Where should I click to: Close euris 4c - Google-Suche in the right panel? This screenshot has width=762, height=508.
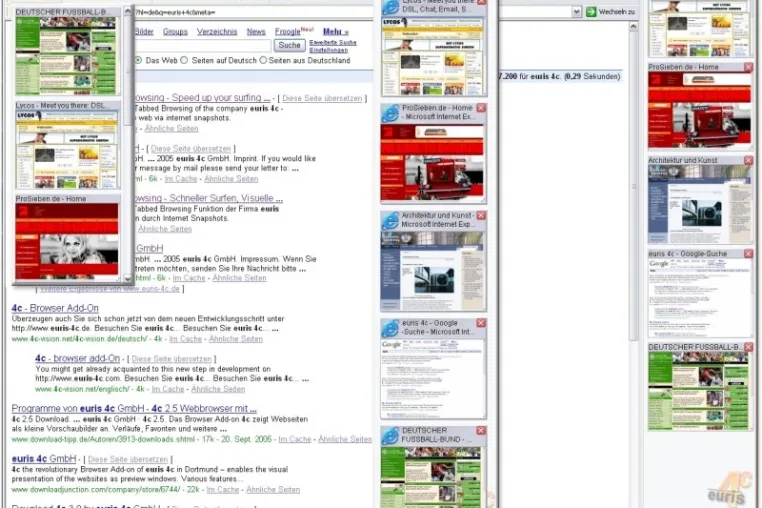point(748,254)
